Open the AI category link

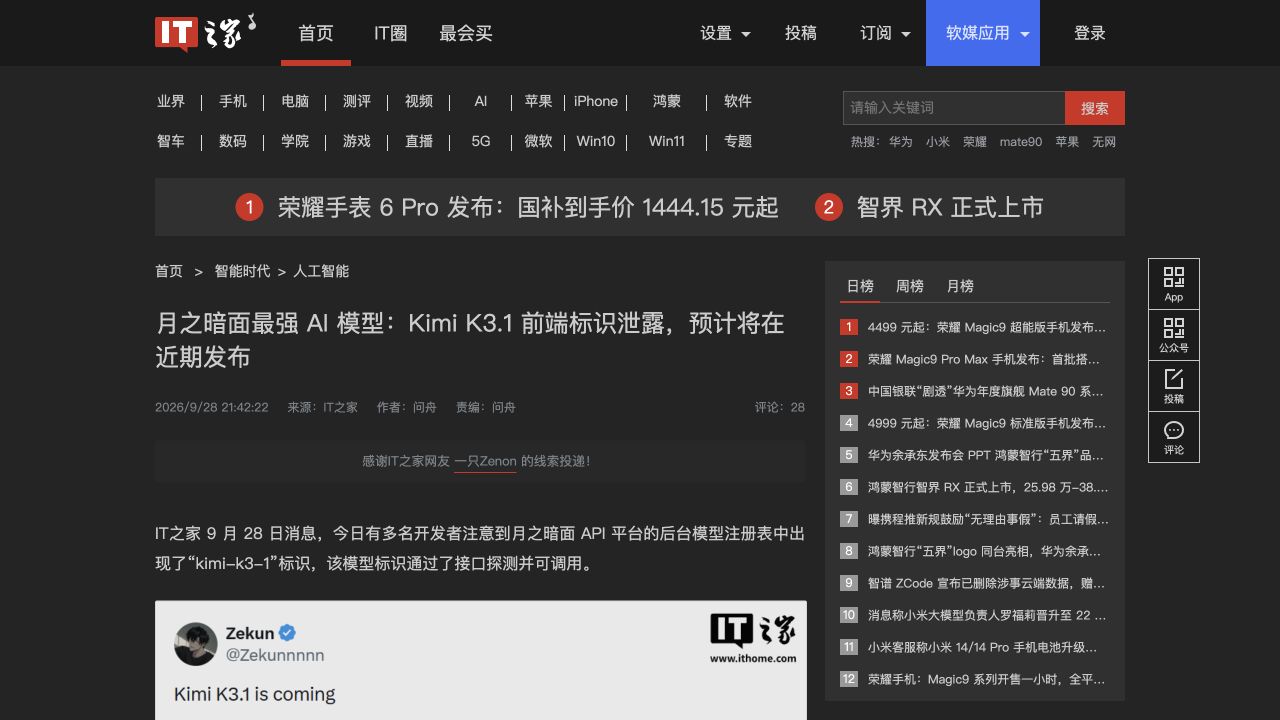point(481,101)
